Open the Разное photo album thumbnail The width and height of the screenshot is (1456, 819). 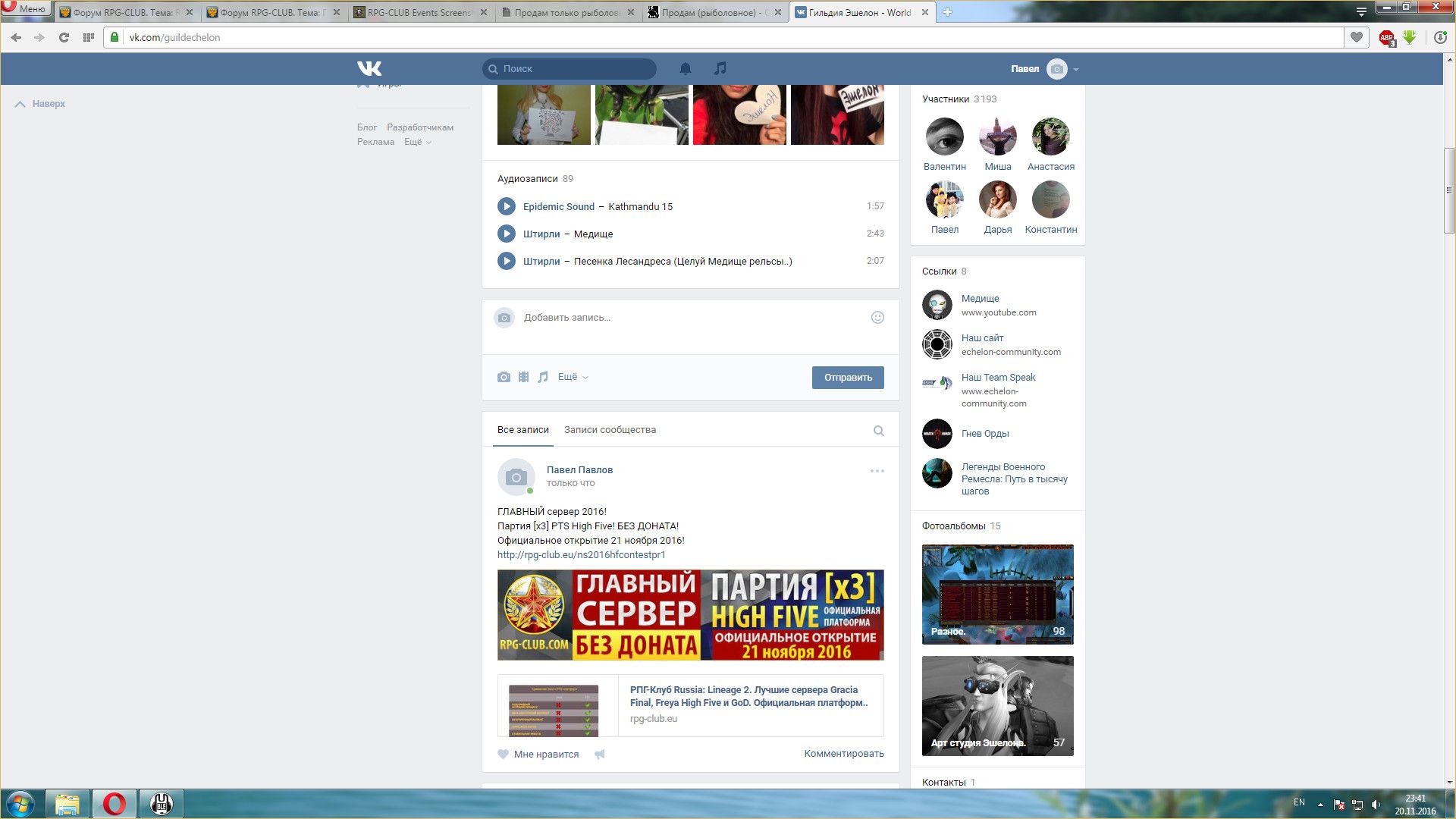pos(997,594)
